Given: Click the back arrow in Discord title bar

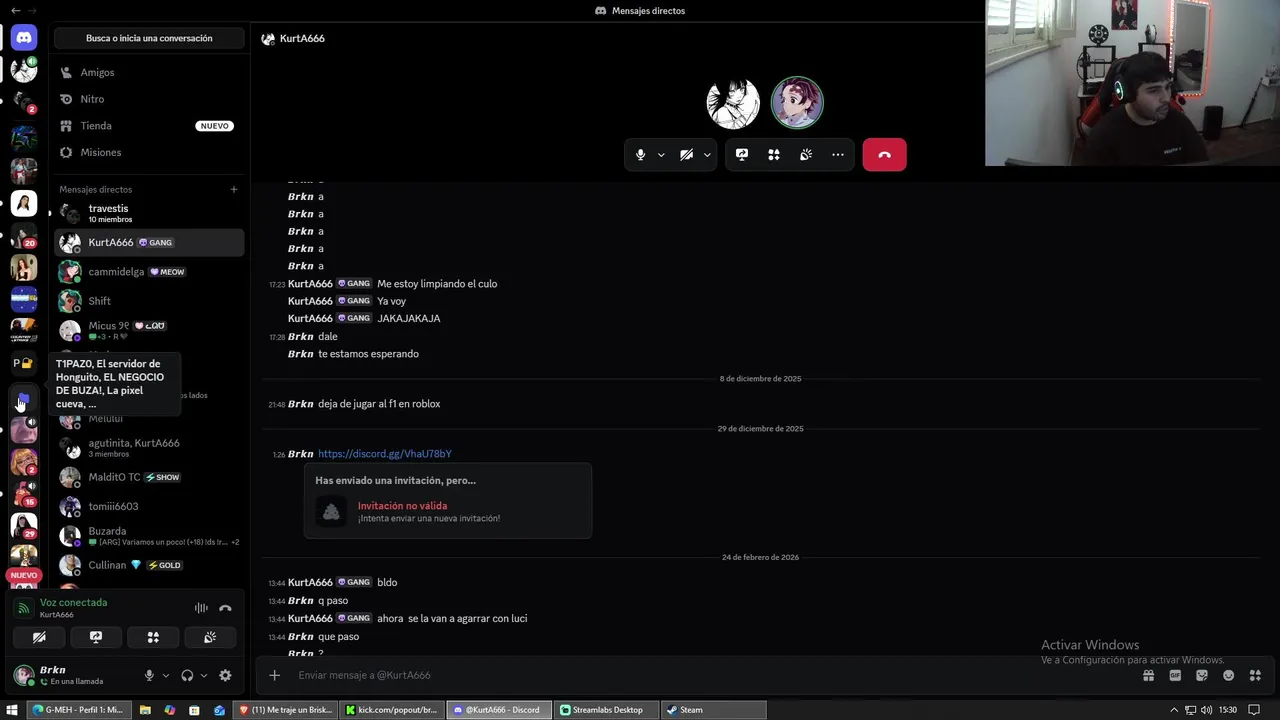Looking at the screenshot, I should point(15,10).
